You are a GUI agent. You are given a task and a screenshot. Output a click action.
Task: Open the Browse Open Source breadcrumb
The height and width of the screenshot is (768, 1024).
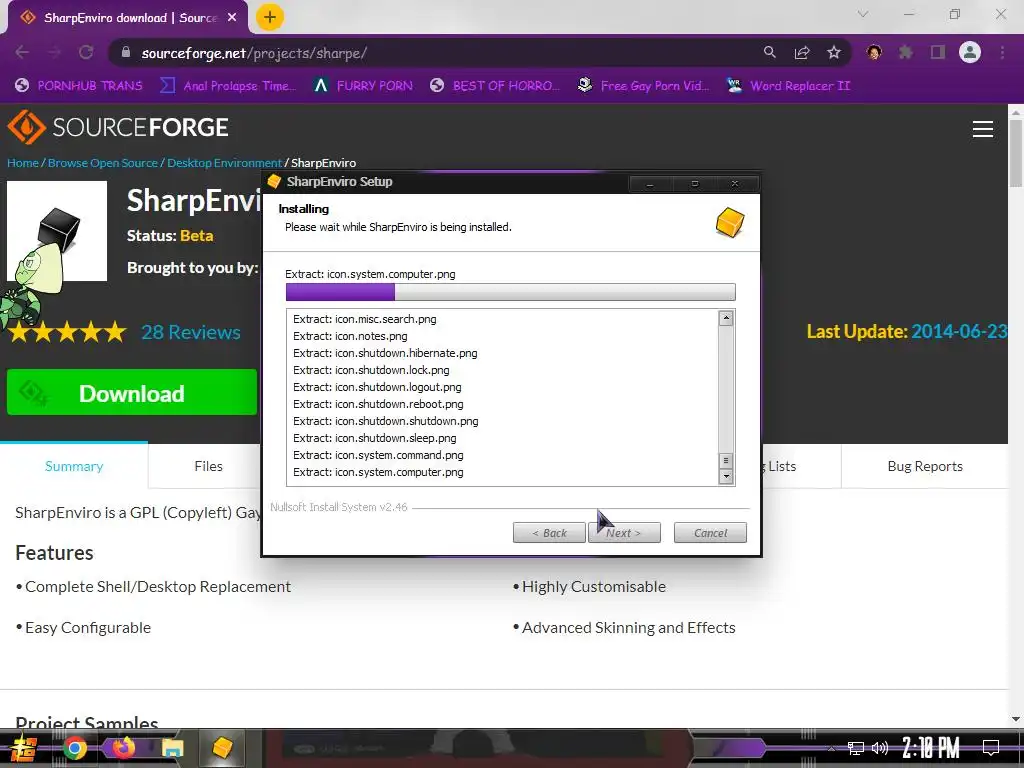click(103, 163)
